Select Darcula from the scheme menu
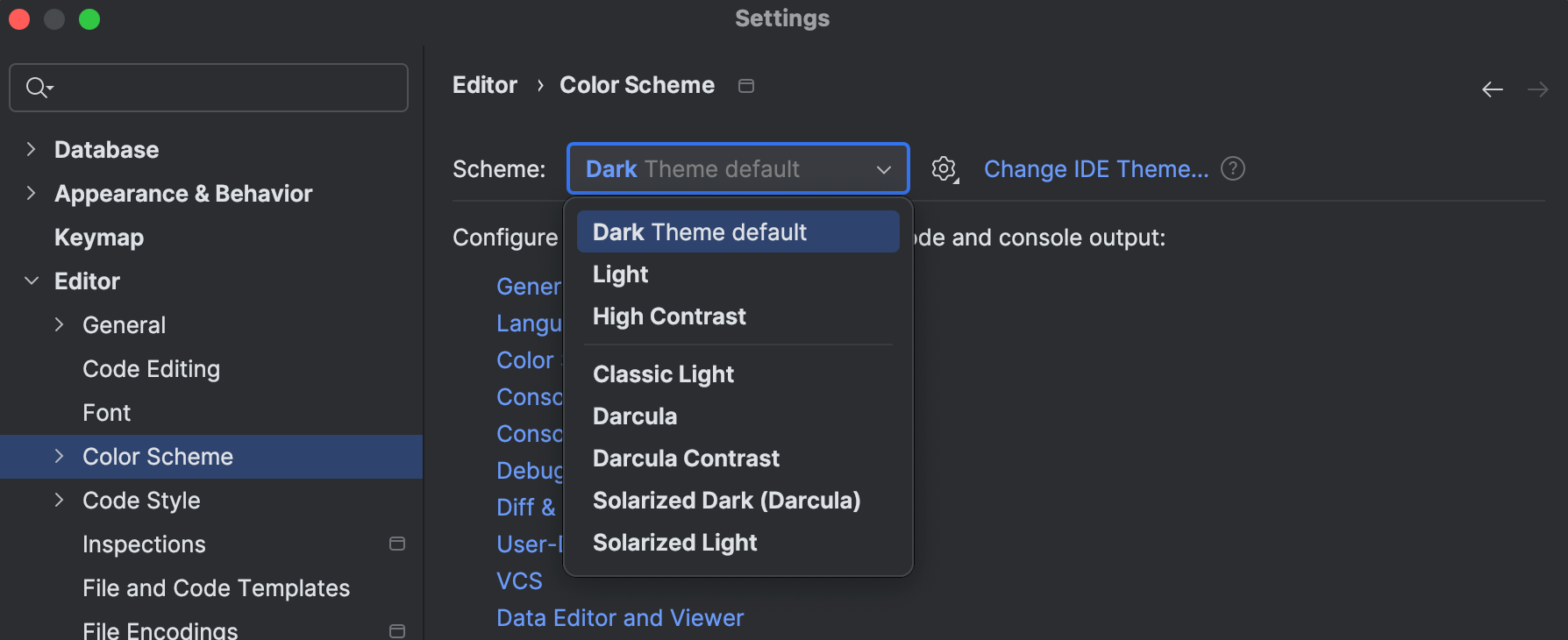This screenshot has width=1568, height=640. click(x=635, y=416)
